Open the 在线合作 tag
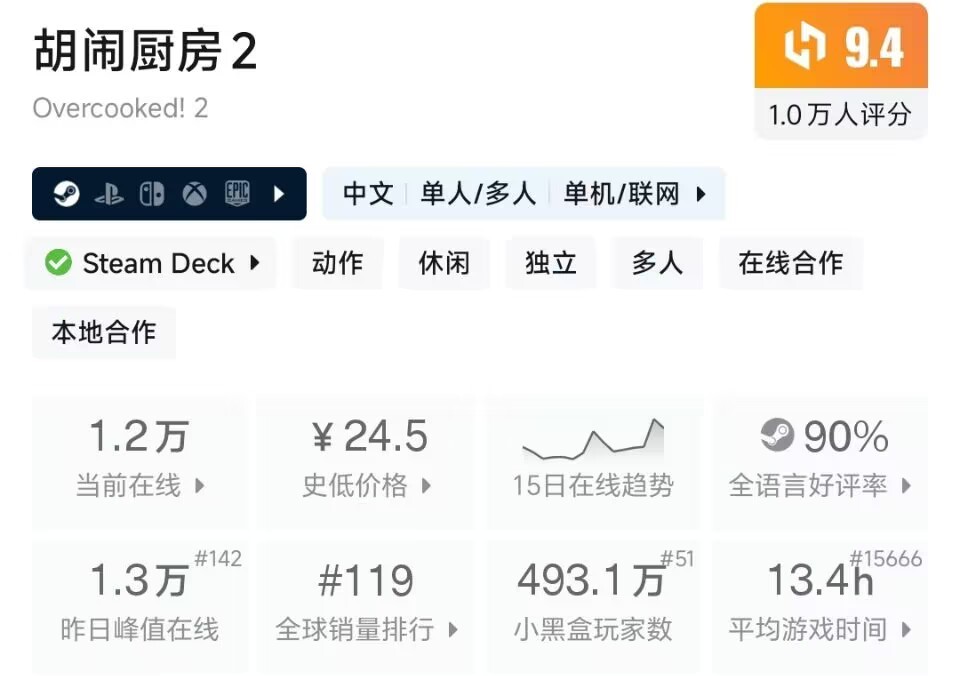The width and height of the screenshot is (960, 676). click(790, 263)
